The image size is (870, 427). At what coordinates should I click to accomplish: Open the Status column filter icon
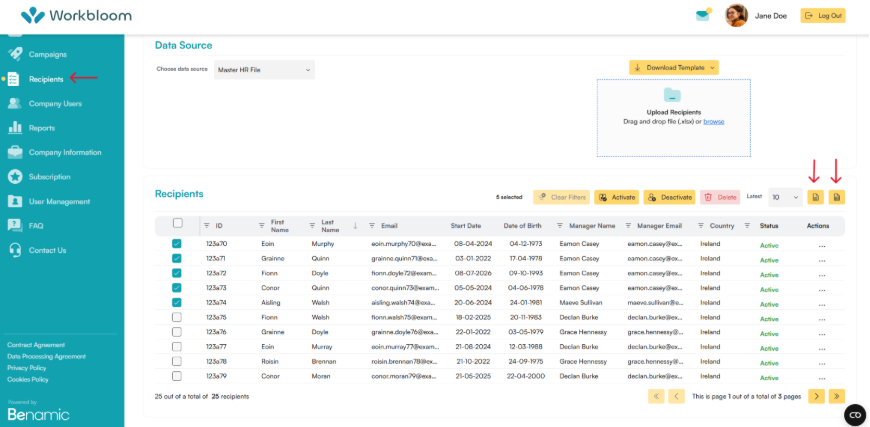coord(747,226)
